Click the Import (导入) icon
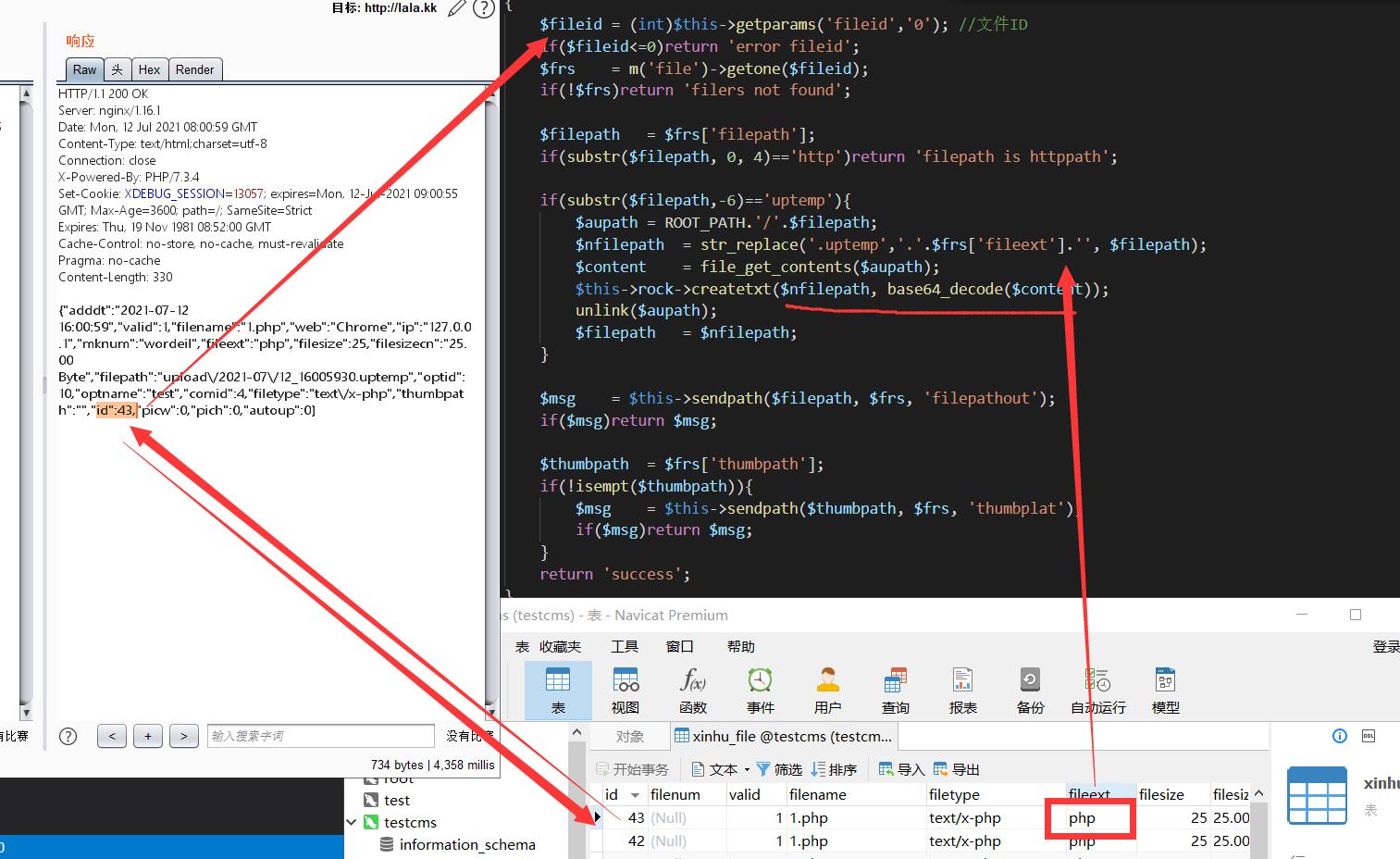 (886, 769)
